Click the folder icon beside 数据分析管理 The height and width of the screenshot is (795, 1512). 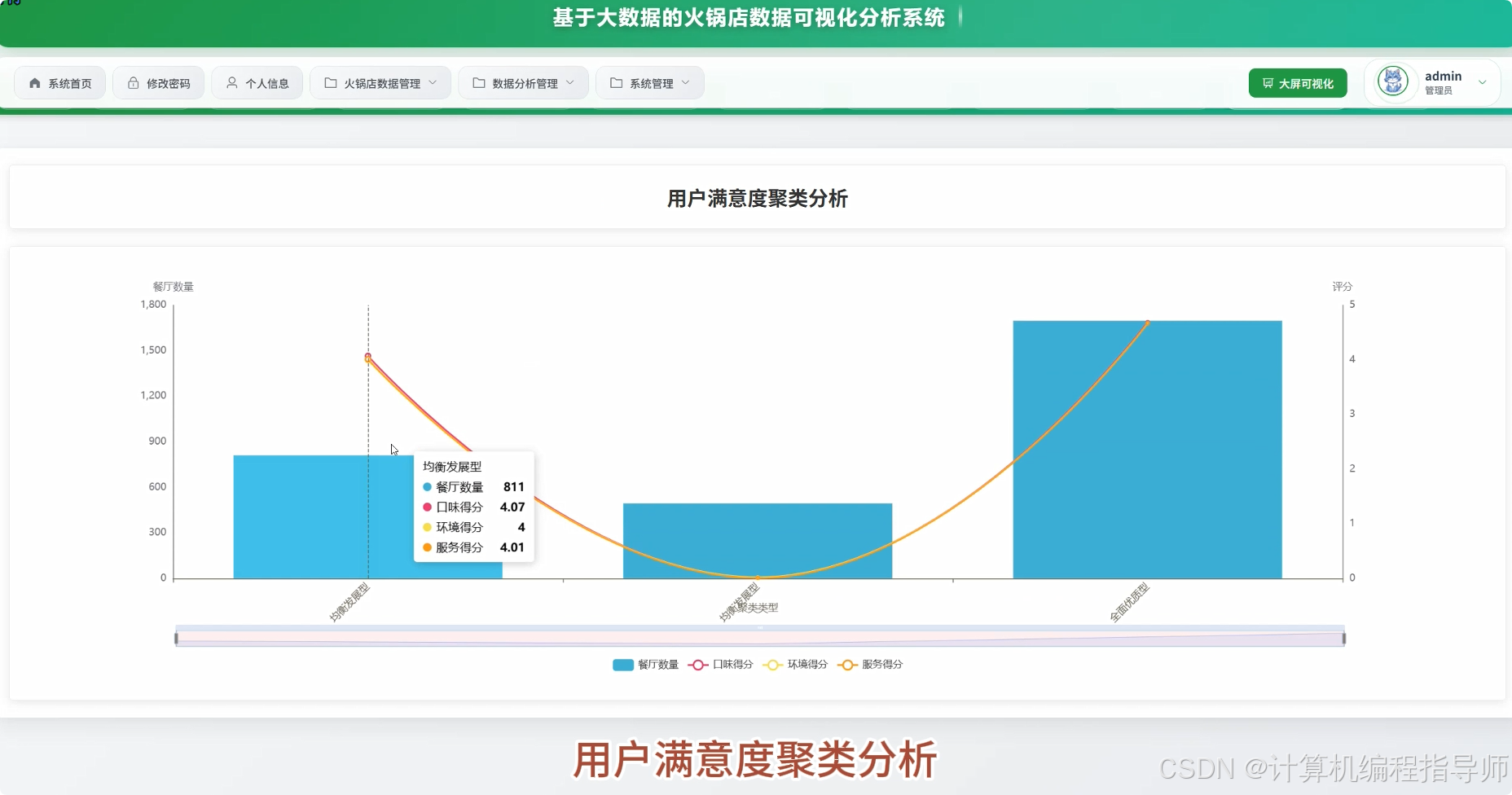pyautogui.click(x=479, y=83)
